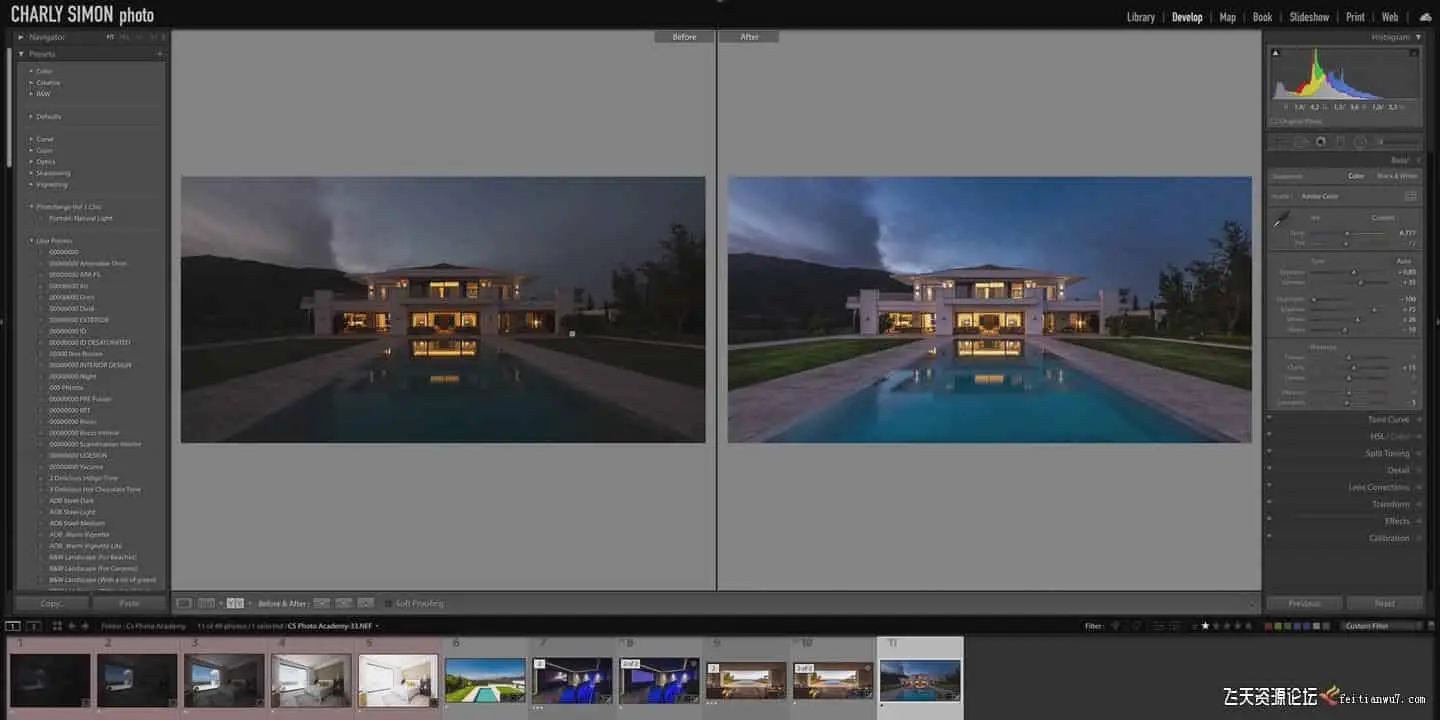Screen dimensions: 1440x720
Task: Select Color treatment option
Action: (1356, 176)
